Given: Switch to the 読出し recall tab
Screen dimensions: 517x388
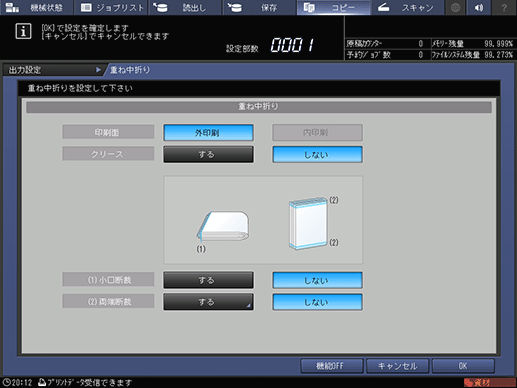Looking at the screenshot, I should (185, 7).
